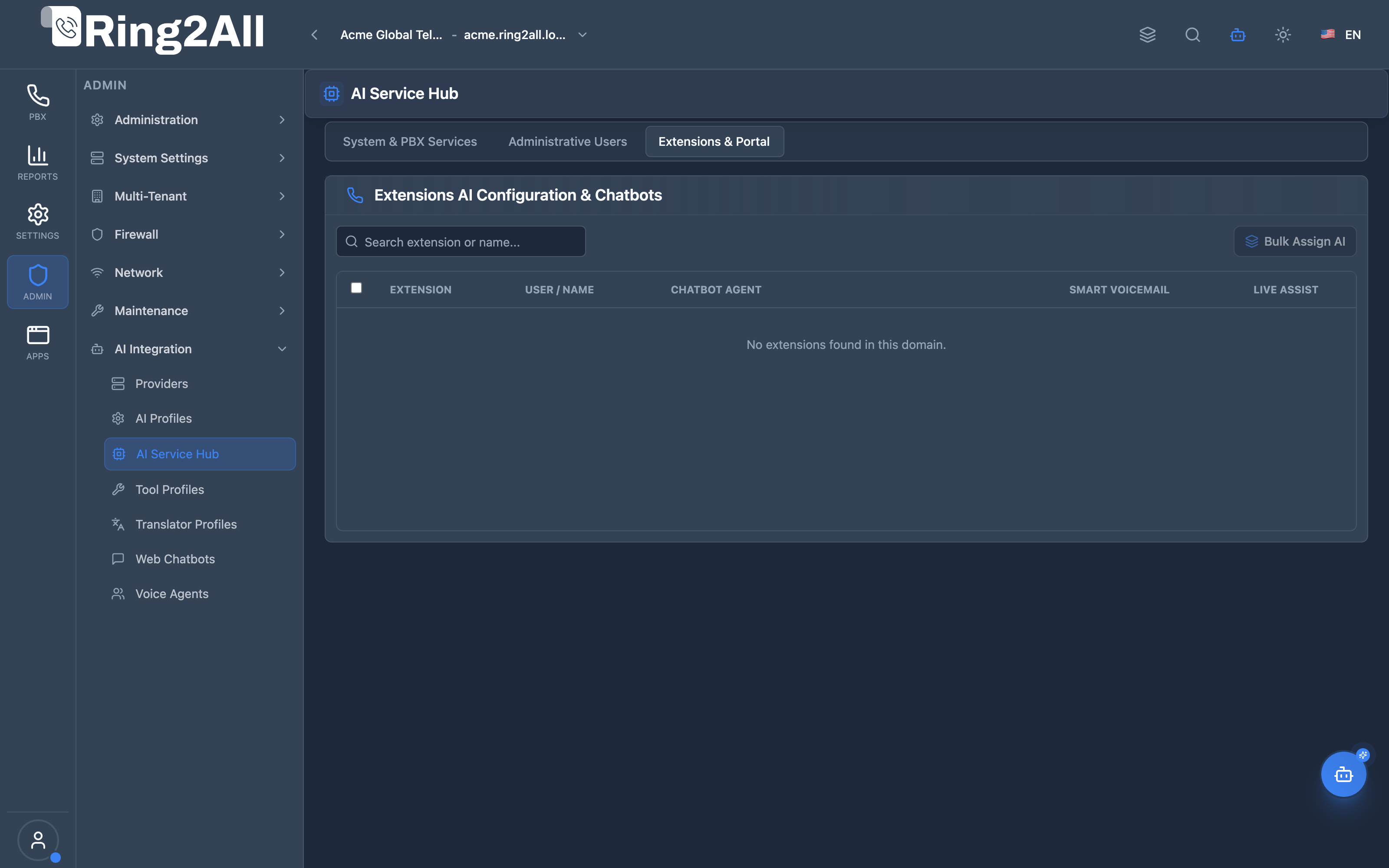Expand the Administration menu

(189, 120)
